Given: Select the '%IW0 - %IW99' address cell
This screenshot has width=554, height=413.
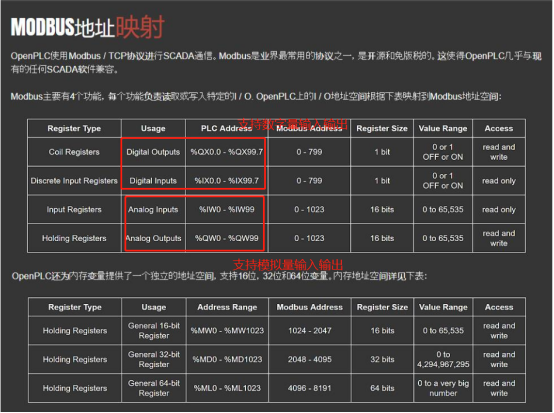Looking at the screenshot, I should tap(226, 210).
